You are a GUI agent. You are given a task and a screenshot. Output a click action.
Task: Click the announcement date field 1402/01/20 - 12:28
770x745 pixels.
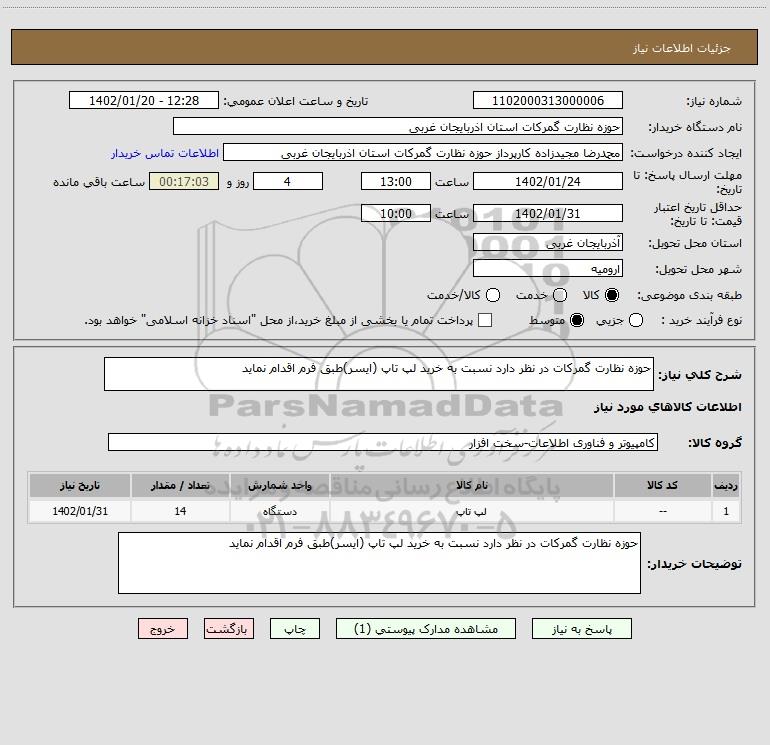point(144,100)
